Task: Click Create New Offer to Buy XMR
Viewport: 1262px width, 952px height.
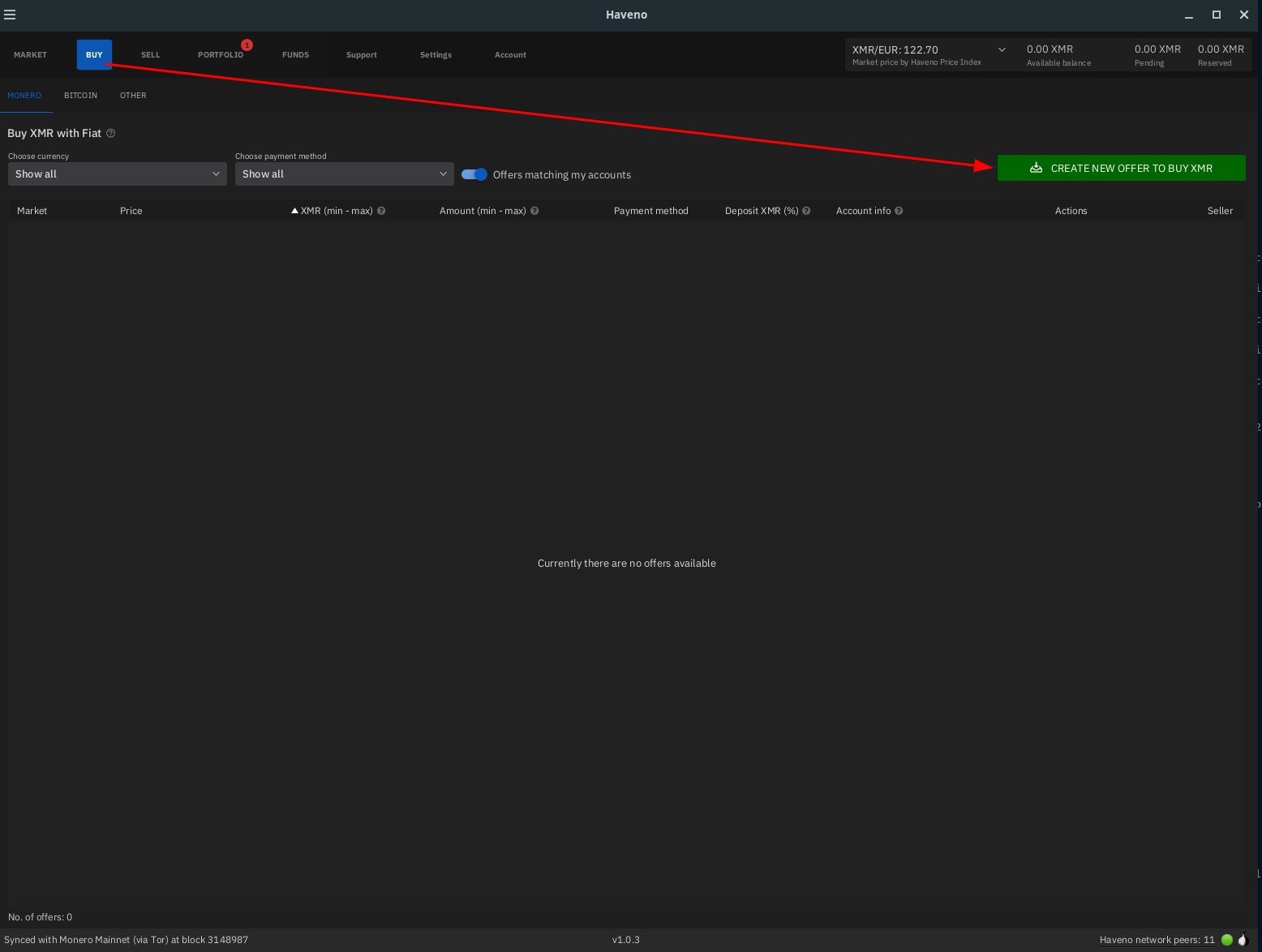Action: pyautogui.click(x=1121, y=168)
